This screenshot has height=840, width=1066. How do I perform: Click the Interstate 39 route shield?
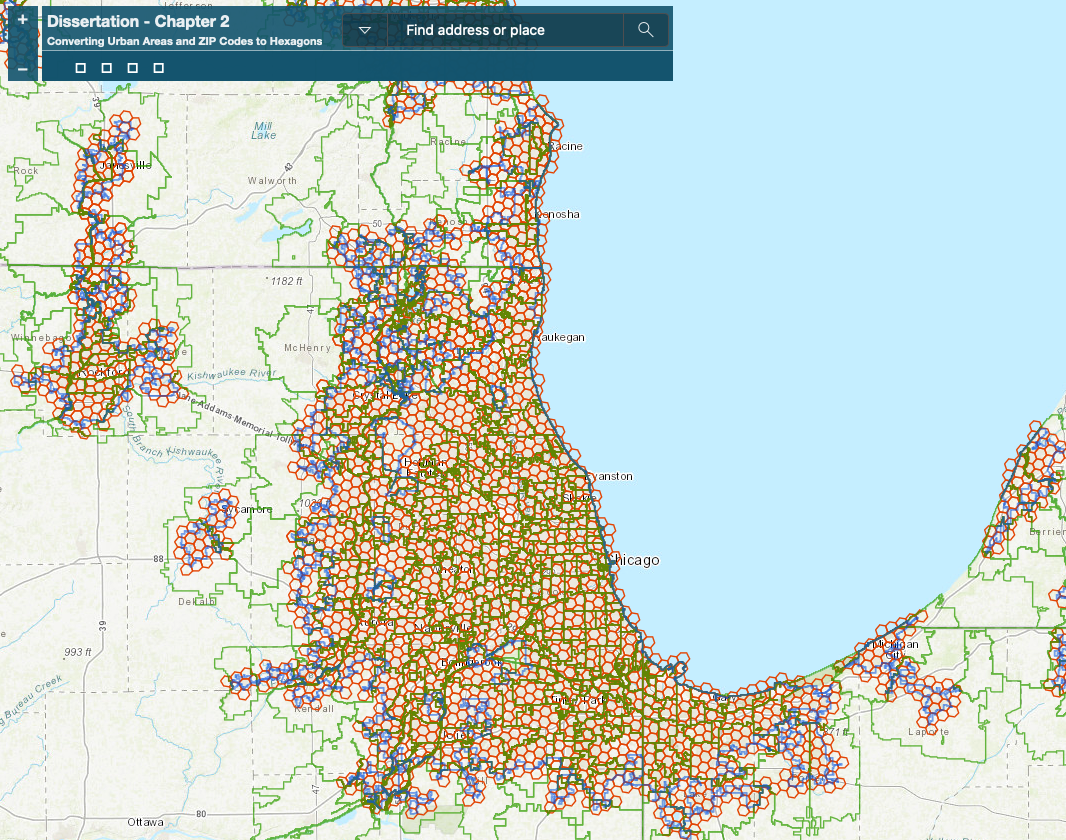point(102,625)
